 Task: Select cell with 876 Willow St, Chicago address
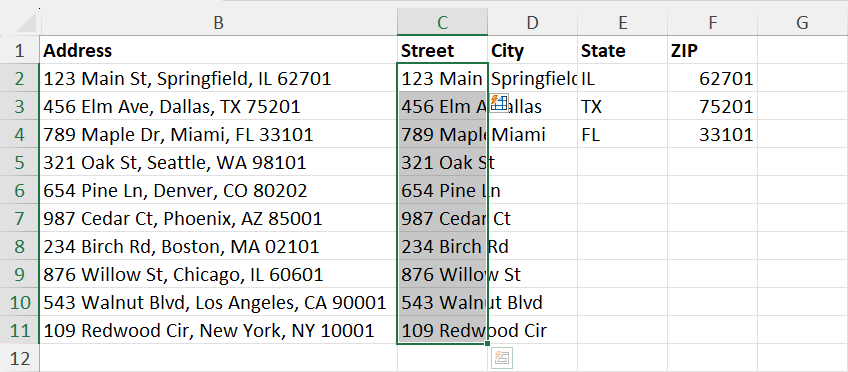[218, 274]
